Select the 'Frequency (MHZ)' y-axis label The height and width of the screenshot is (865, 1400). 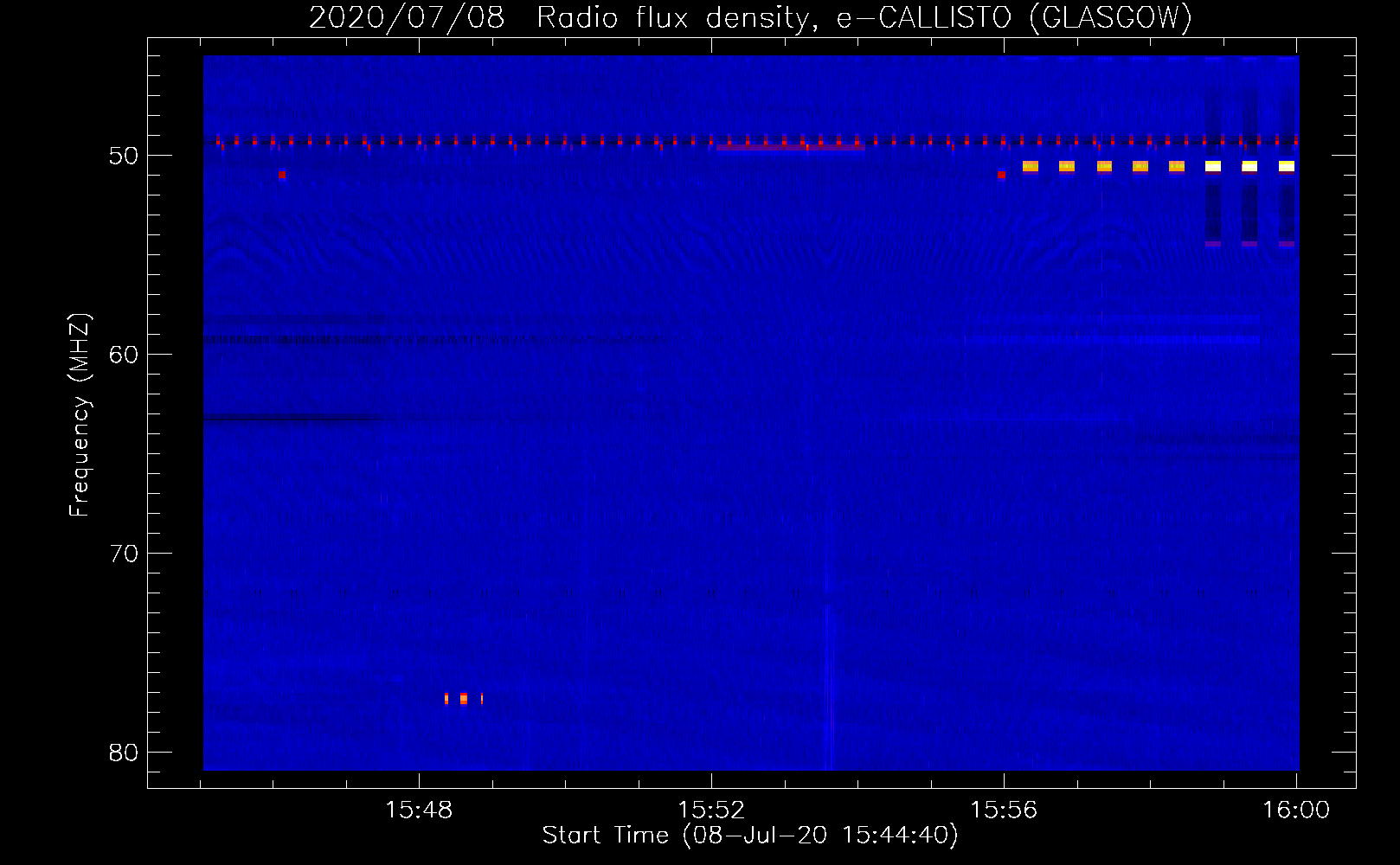80,415
